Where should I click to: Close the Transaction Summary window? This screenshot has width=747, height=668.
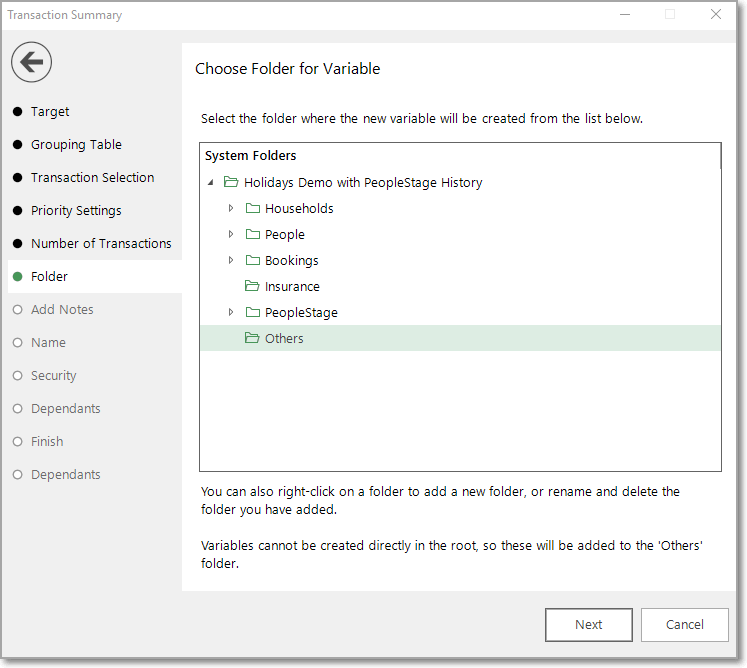click(x=716, y=14)
